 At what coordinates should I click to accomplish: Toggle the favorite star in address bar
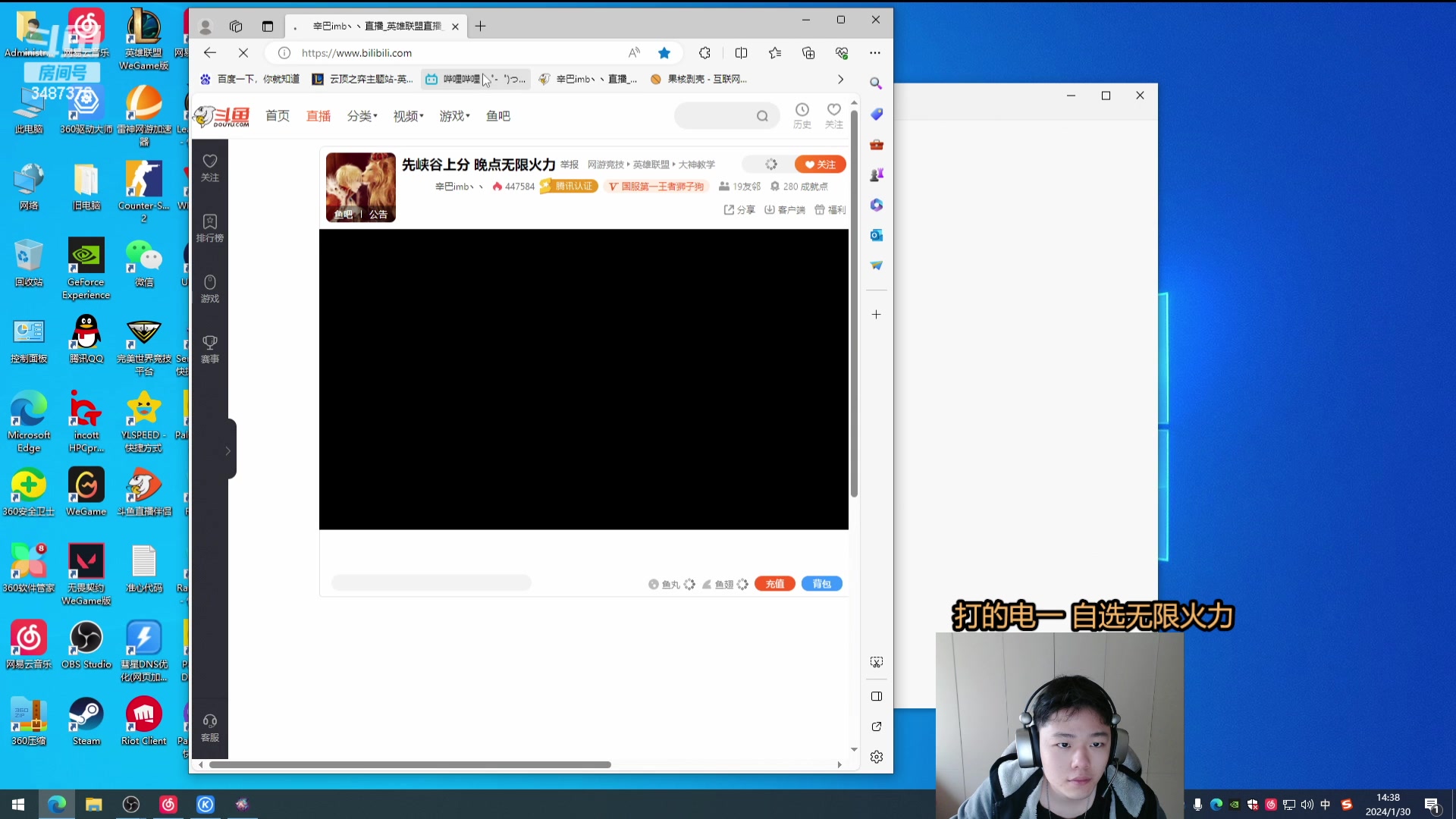(x=664, y=53)
